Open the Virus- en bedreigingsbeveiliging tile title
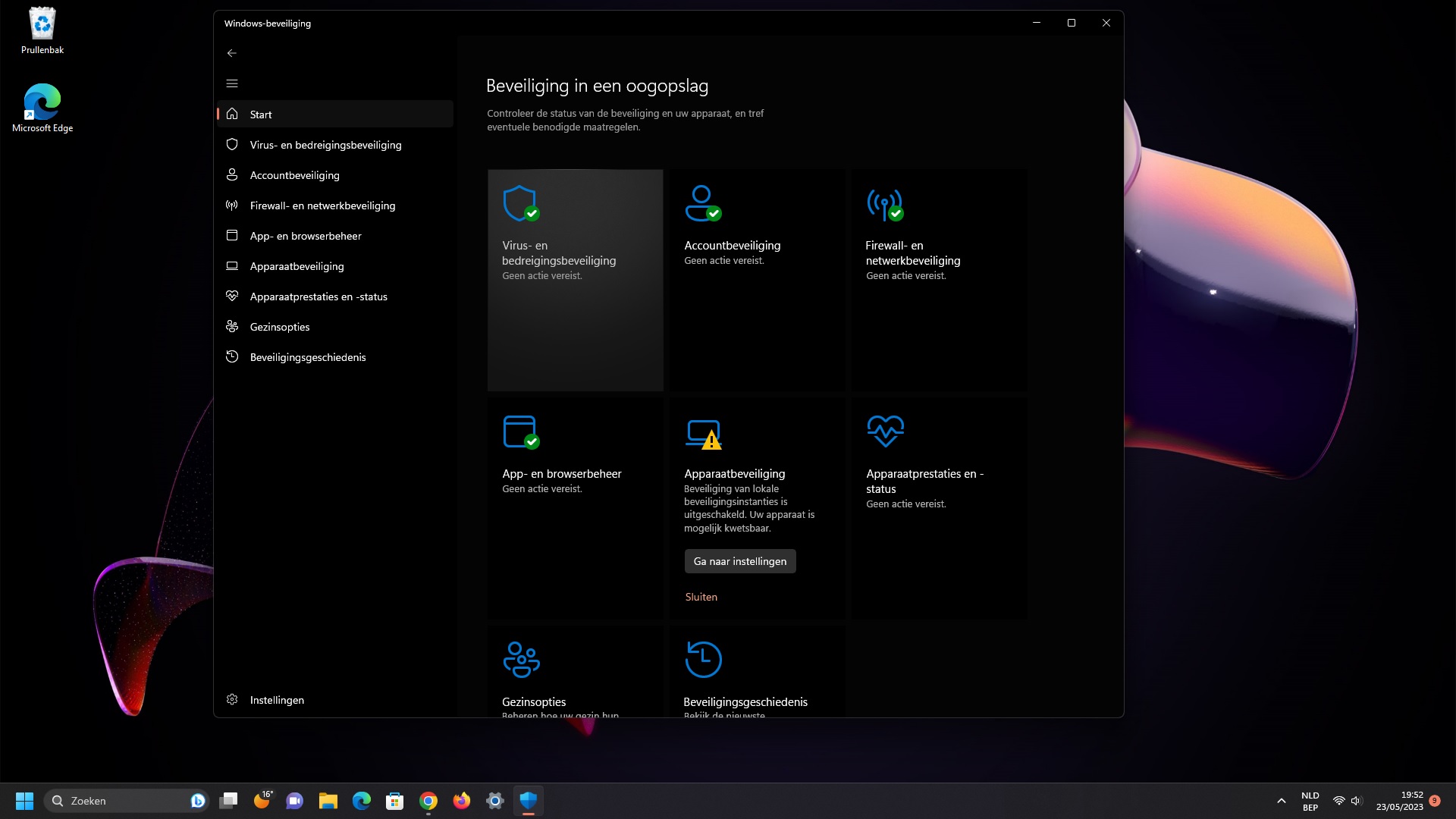The image size is (1456, 819). (x=559, y=253)
